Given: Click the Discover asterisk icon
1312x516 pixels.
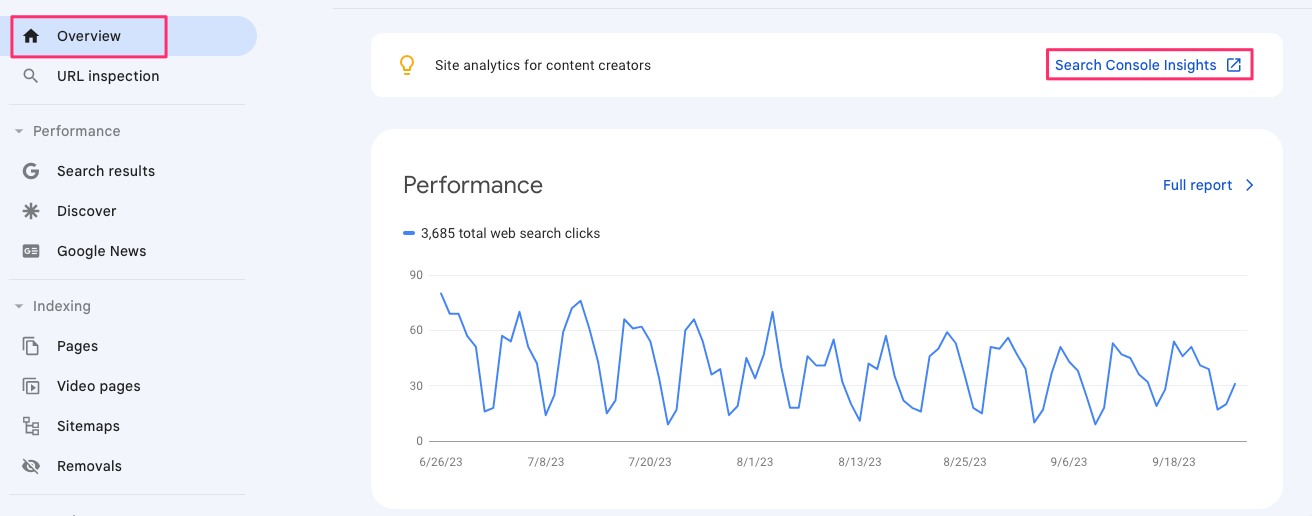Looking at the screenshot, I should pyautogui.click(x=31, y=211).
